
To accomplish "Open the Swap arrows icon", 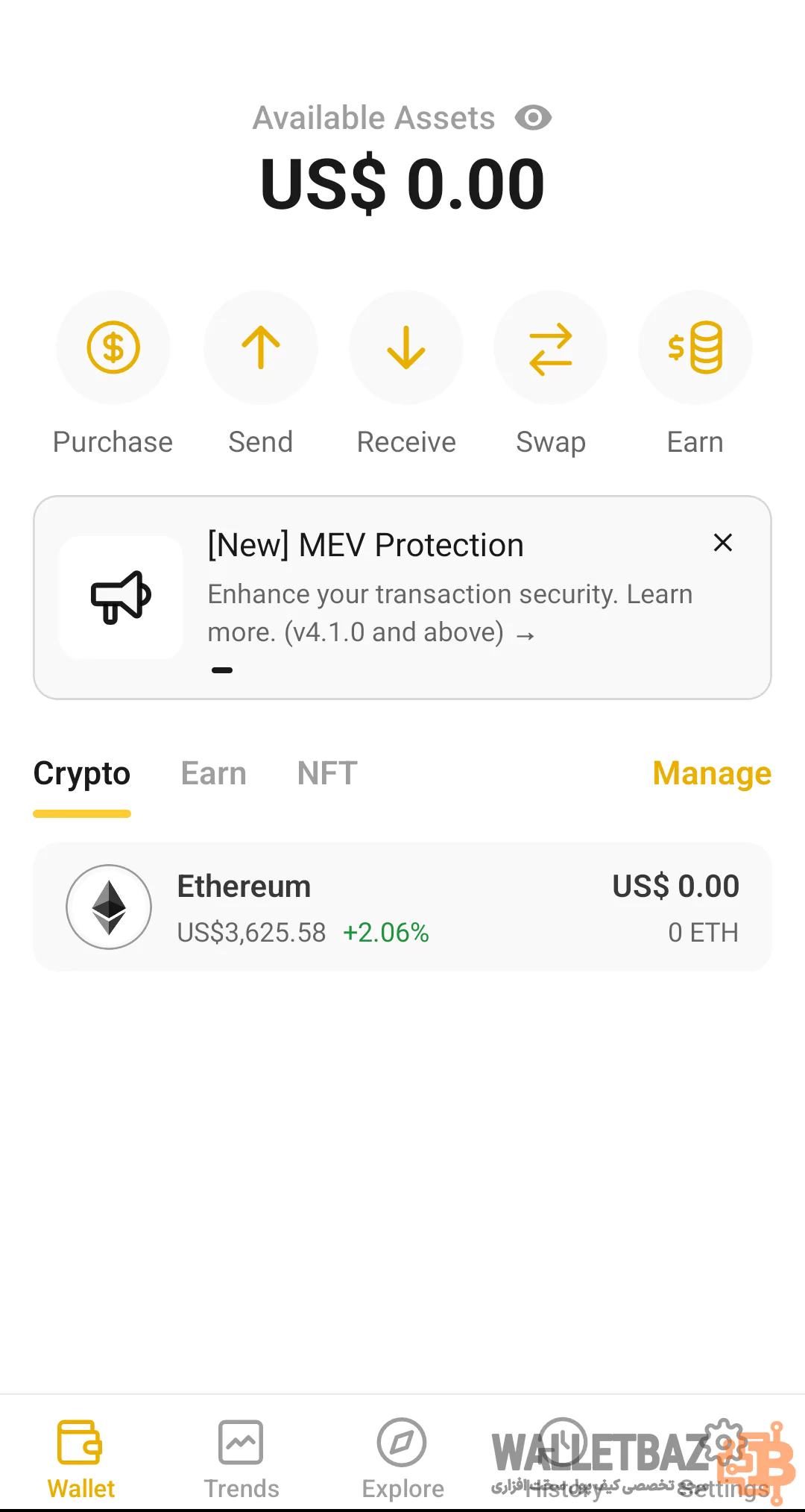I will [x=551, y=347].
